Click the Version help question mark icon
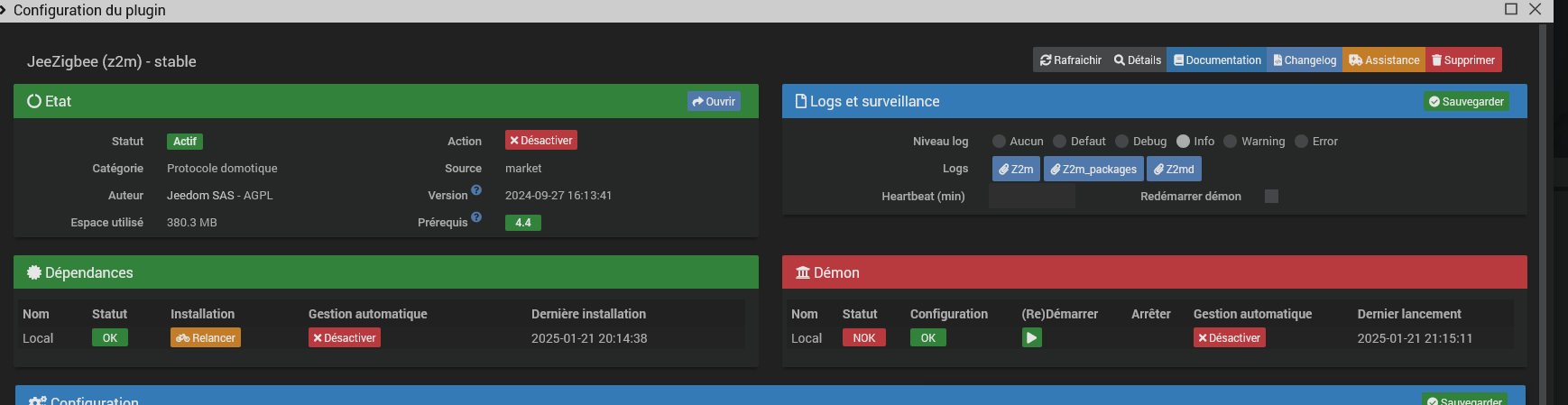 [x=476, y=190]
